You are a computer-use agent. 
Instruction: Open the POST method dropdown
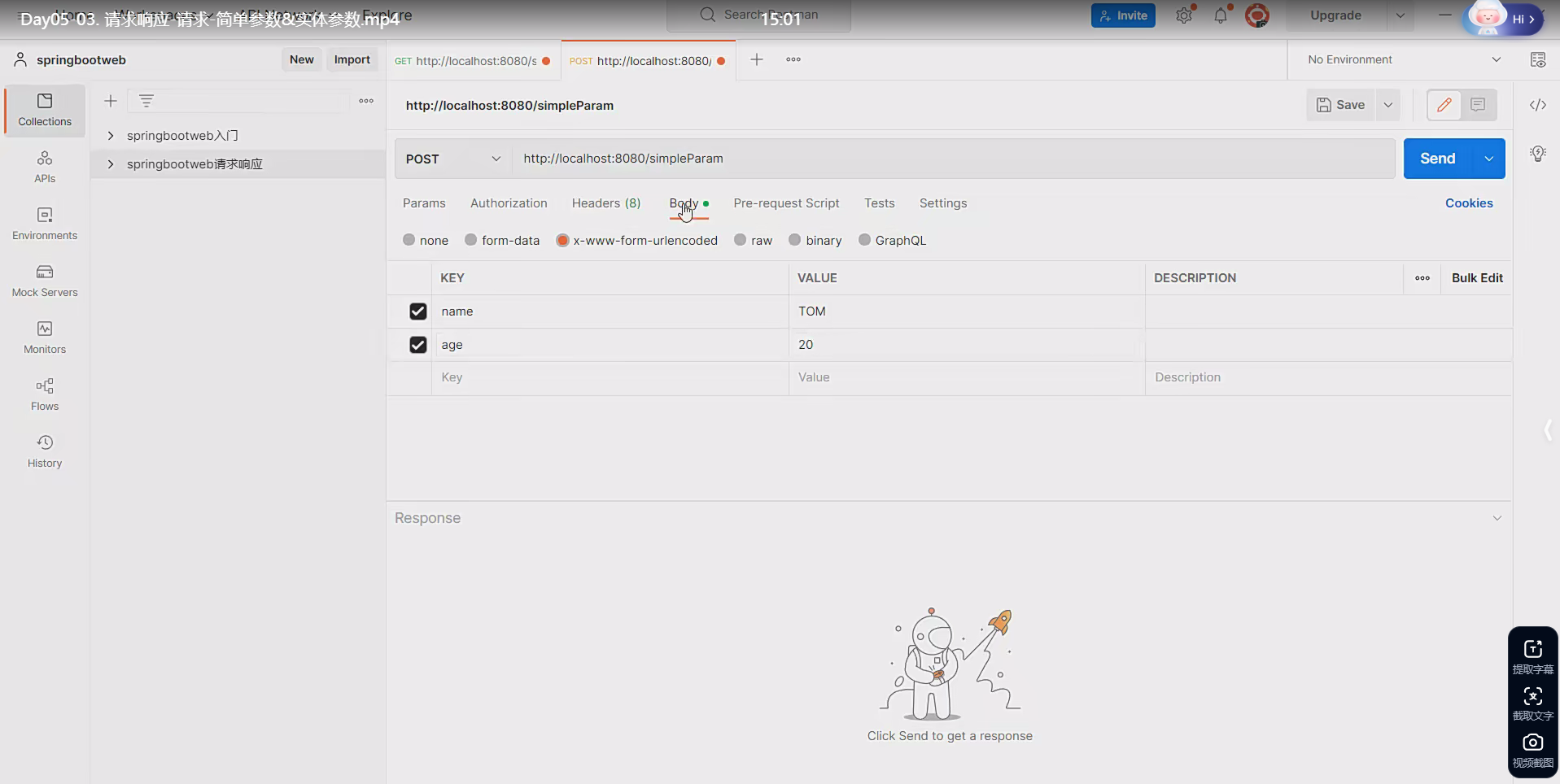tap(453, 159)
